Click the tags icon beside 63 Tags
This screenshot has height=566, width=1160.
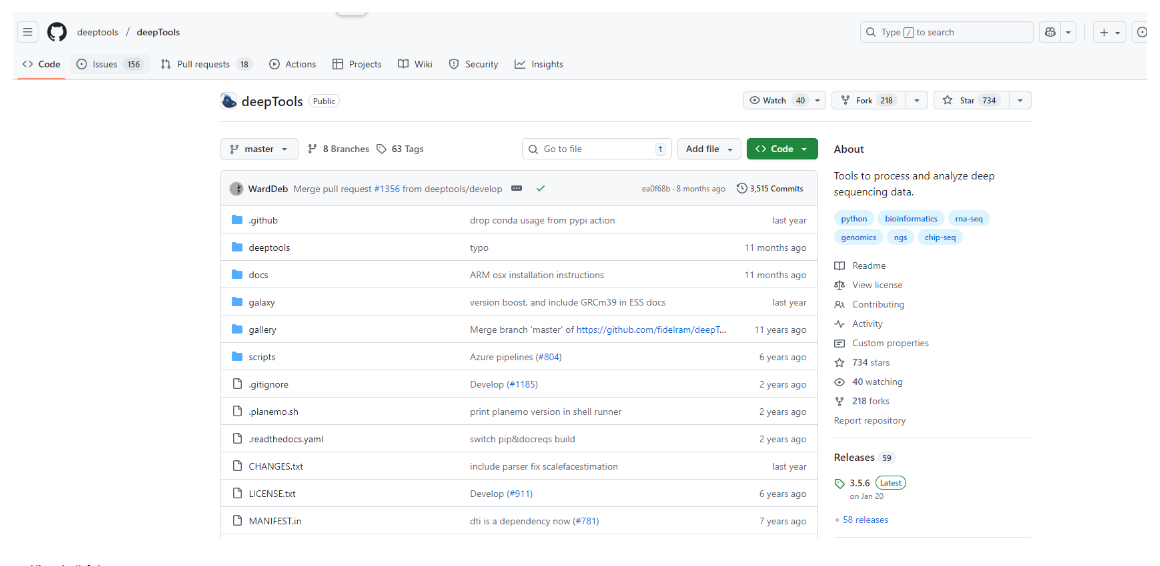[382, 149]
